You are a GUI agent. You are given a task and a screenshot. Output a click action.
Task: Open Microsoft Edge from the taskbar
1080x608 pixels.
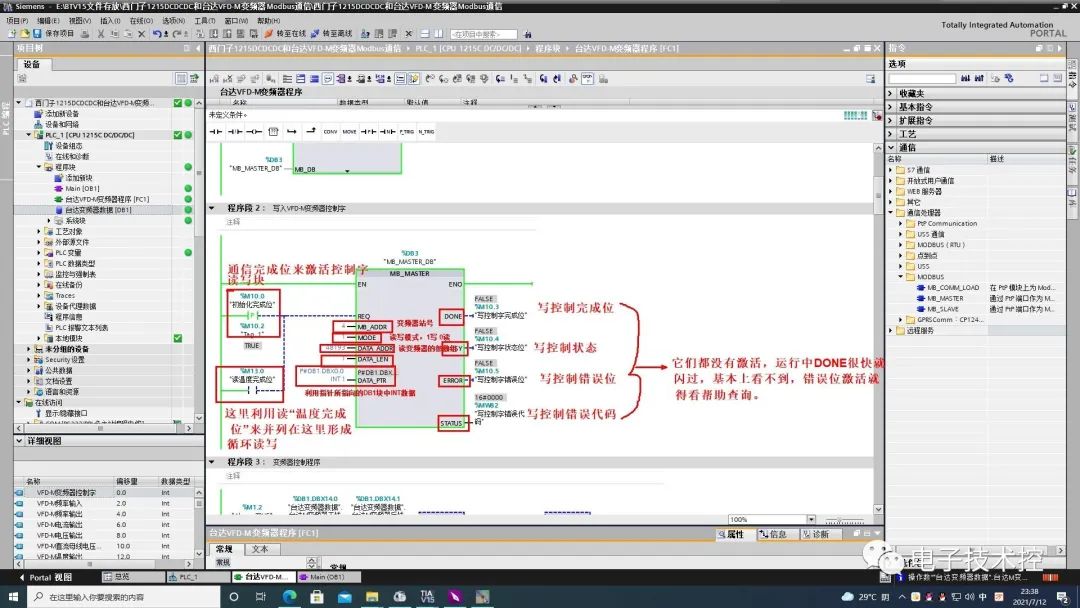pyautogui.click(x=289, y=596)
